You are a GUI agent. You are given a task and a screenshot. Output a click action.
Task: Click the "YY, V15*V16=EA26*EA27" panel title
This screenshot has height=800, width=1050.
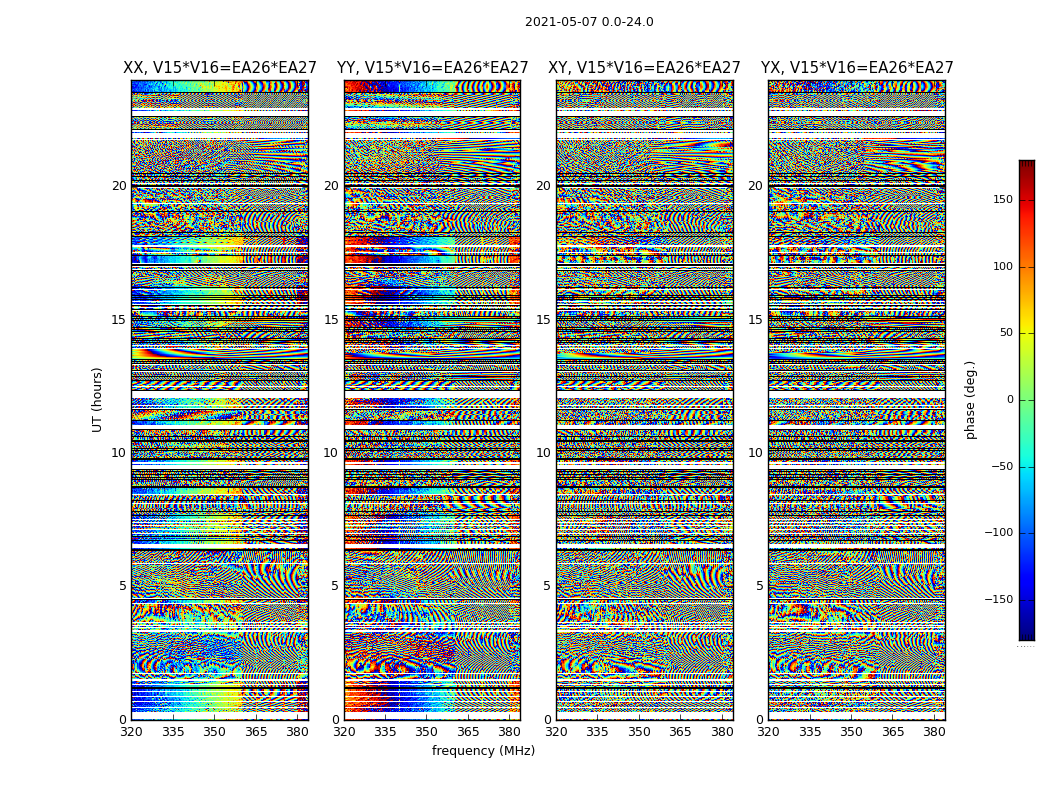pos(433,68)
